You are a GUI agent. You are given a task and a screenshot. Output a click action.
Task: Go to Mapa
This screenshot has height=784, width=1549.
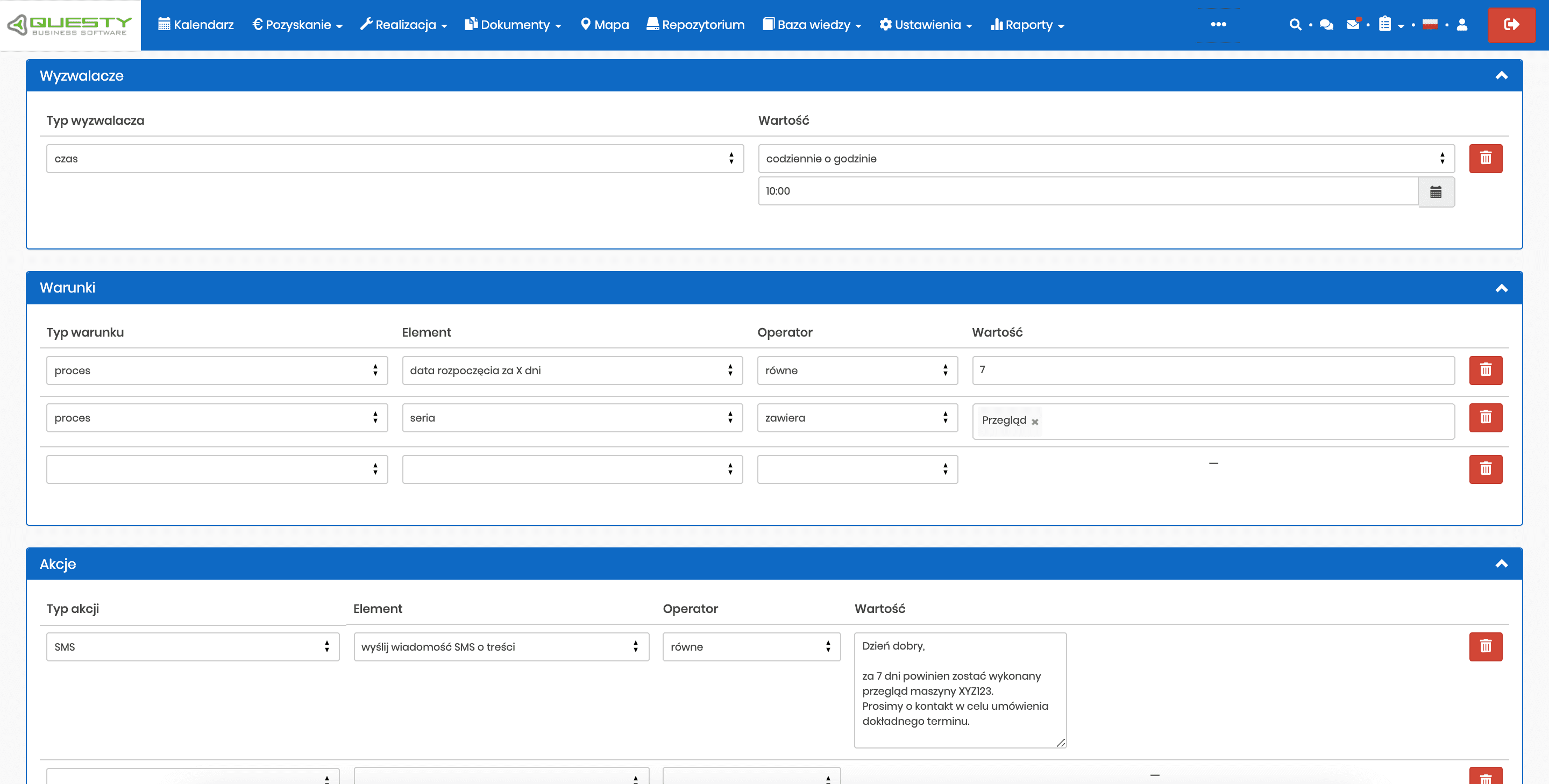click(x=605, y=25)
